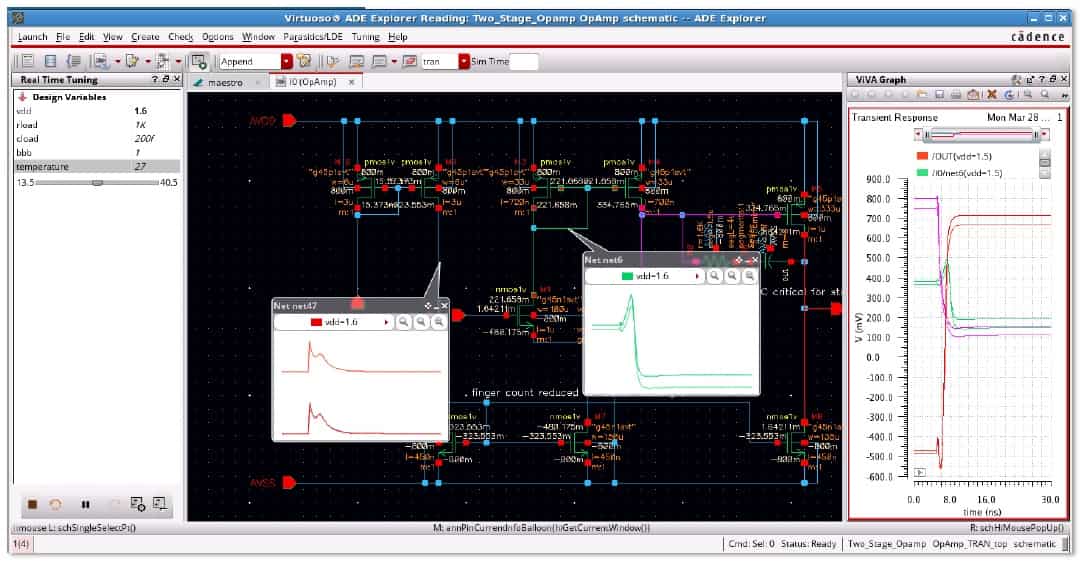Open the File menu

point(63,37)
